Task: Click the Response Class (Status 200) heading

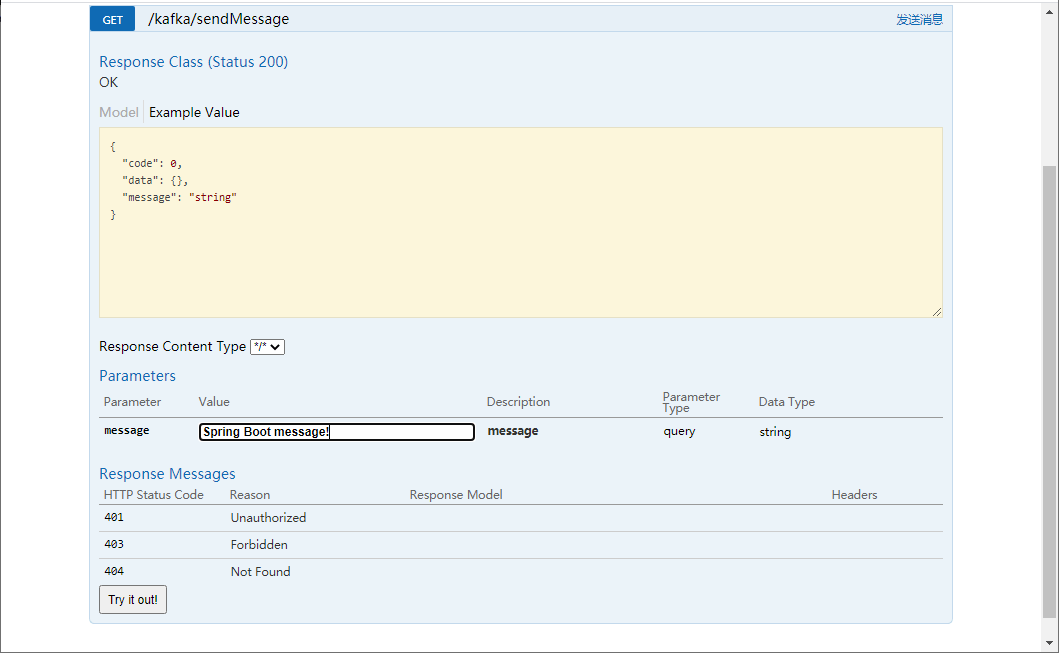Action: tap(194, 61)
